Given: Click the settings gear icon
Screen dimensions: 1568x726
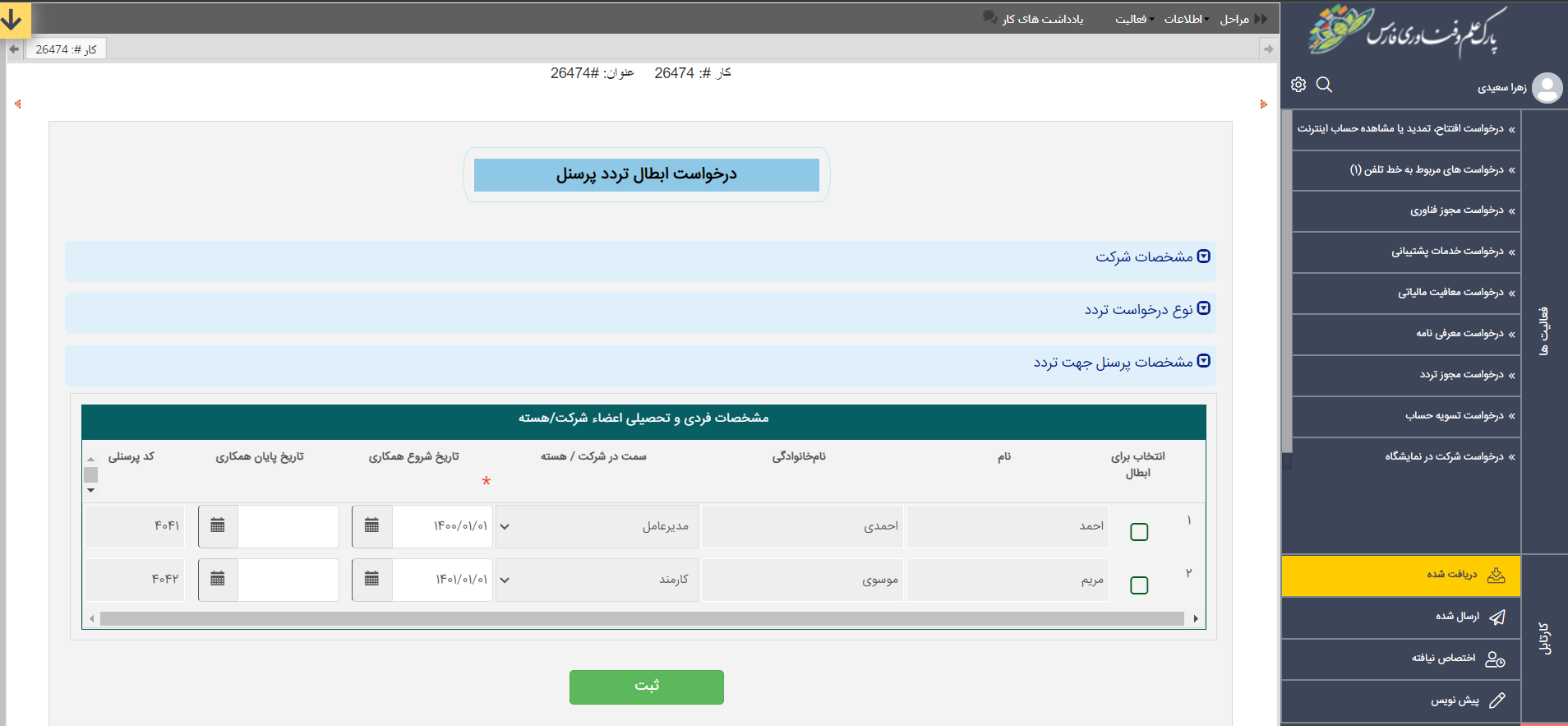Looking at the screenshot, I should tap(1298, 85).
